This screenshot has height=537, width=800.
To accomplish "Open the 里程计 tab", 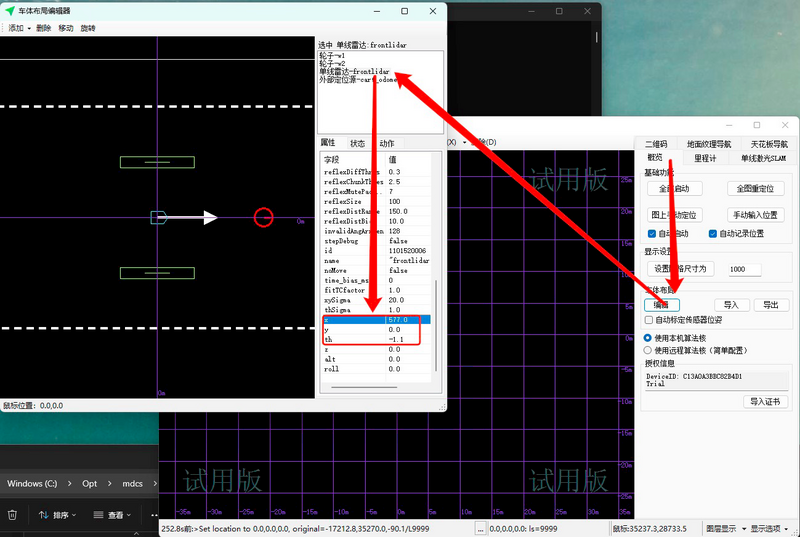I will click(x=704, y=158).
